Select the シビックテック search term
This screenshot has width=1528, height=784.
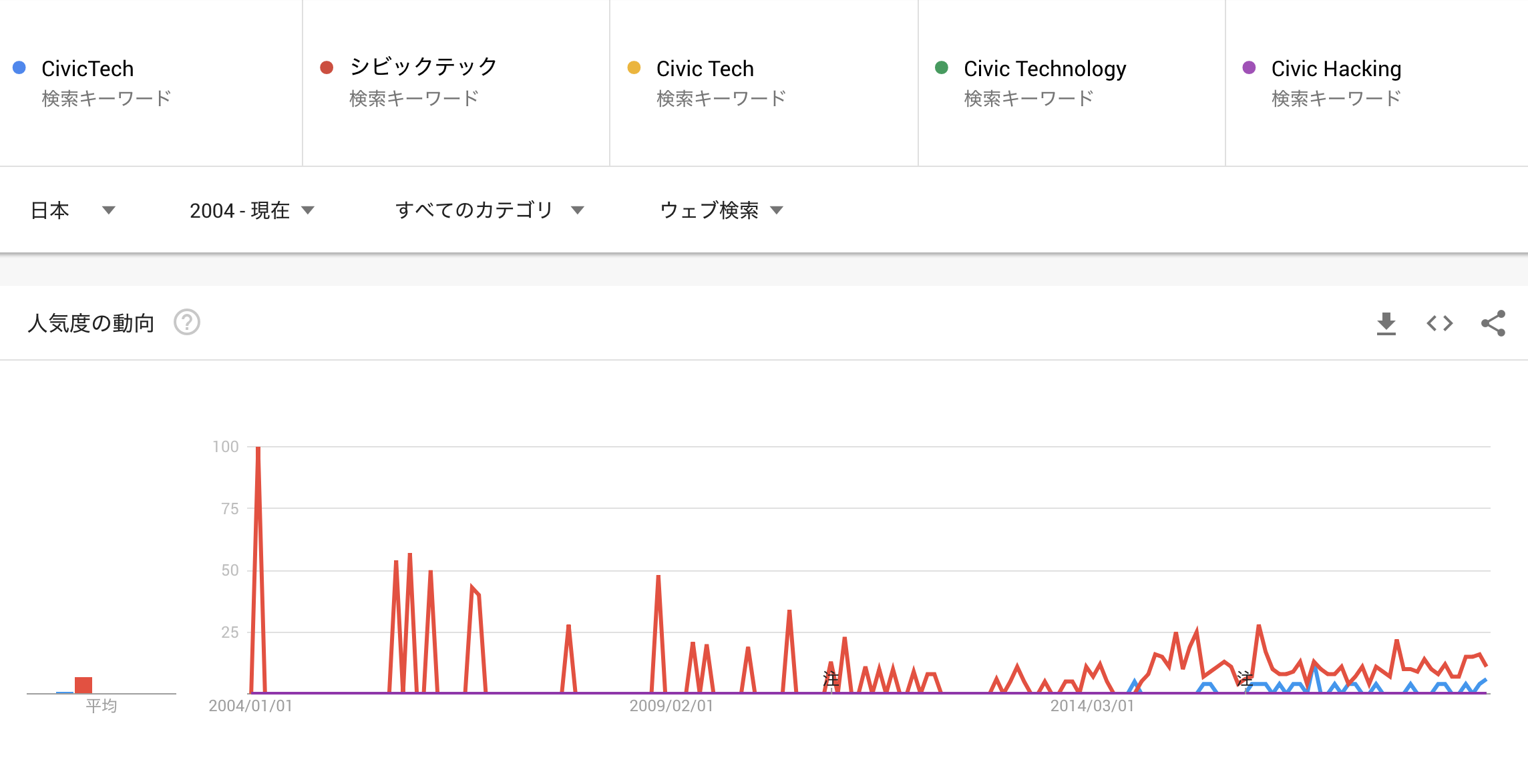[x=423, y=67]
